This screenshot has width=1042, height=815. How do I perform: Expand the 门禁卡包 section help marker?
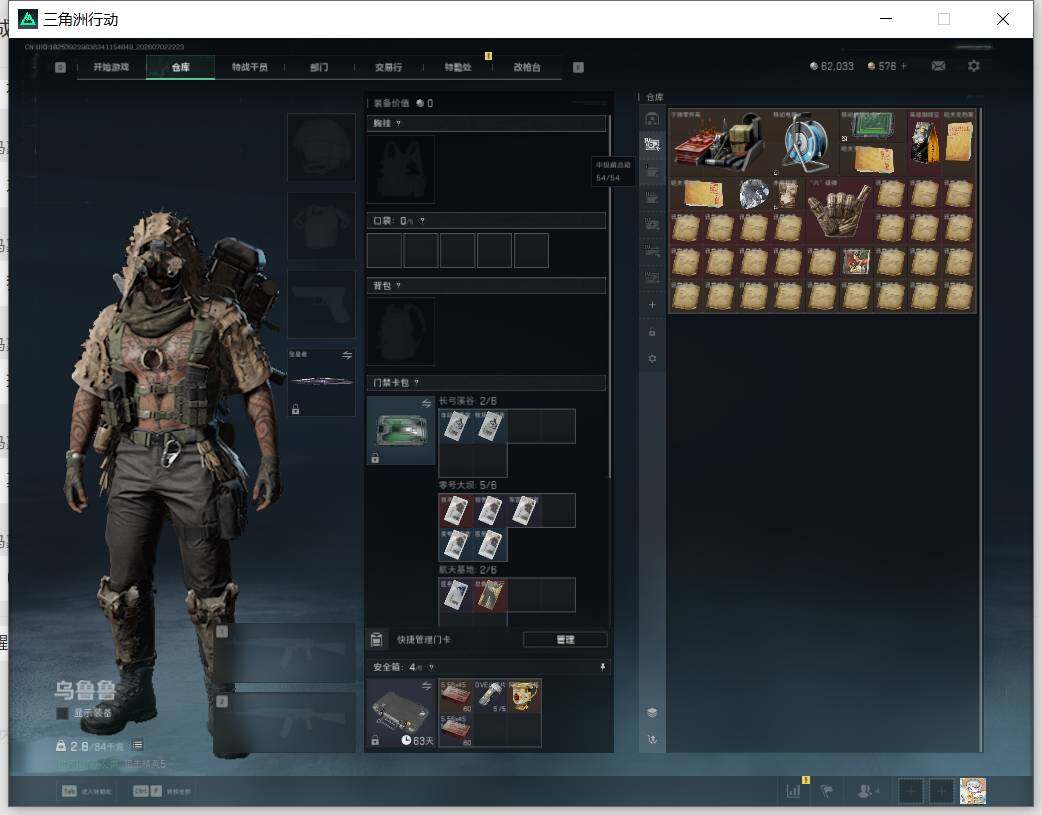tap(417, 382)
